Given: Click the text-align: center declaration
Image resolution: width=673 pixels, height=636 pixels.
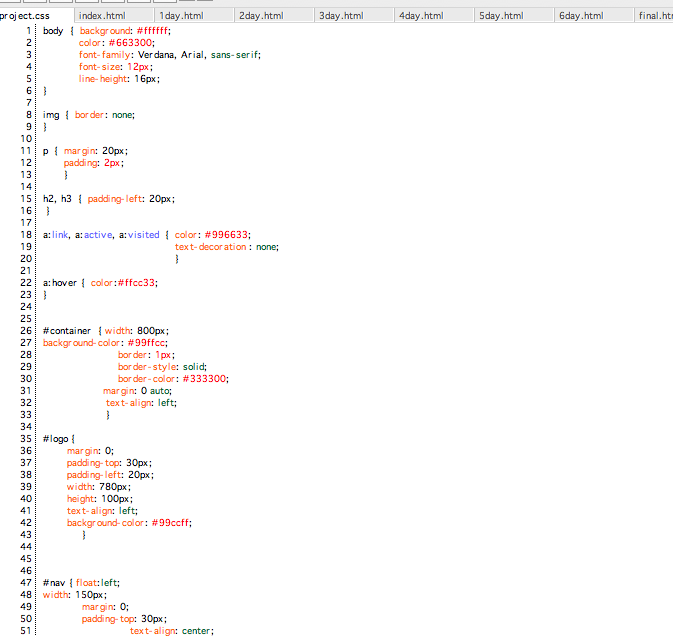Looking at the screenshot, I should [172, 631].
